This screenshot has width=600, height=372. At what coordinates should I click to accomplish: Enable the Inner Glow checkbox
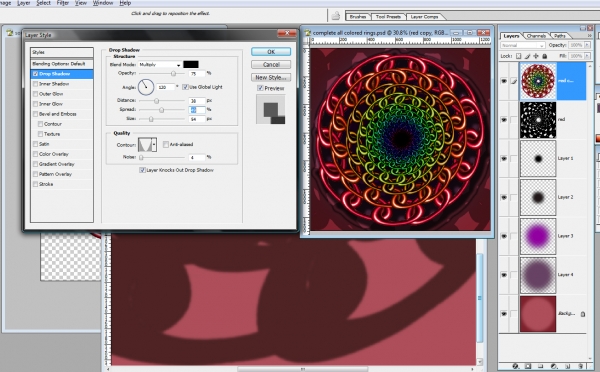coord(36,104)
